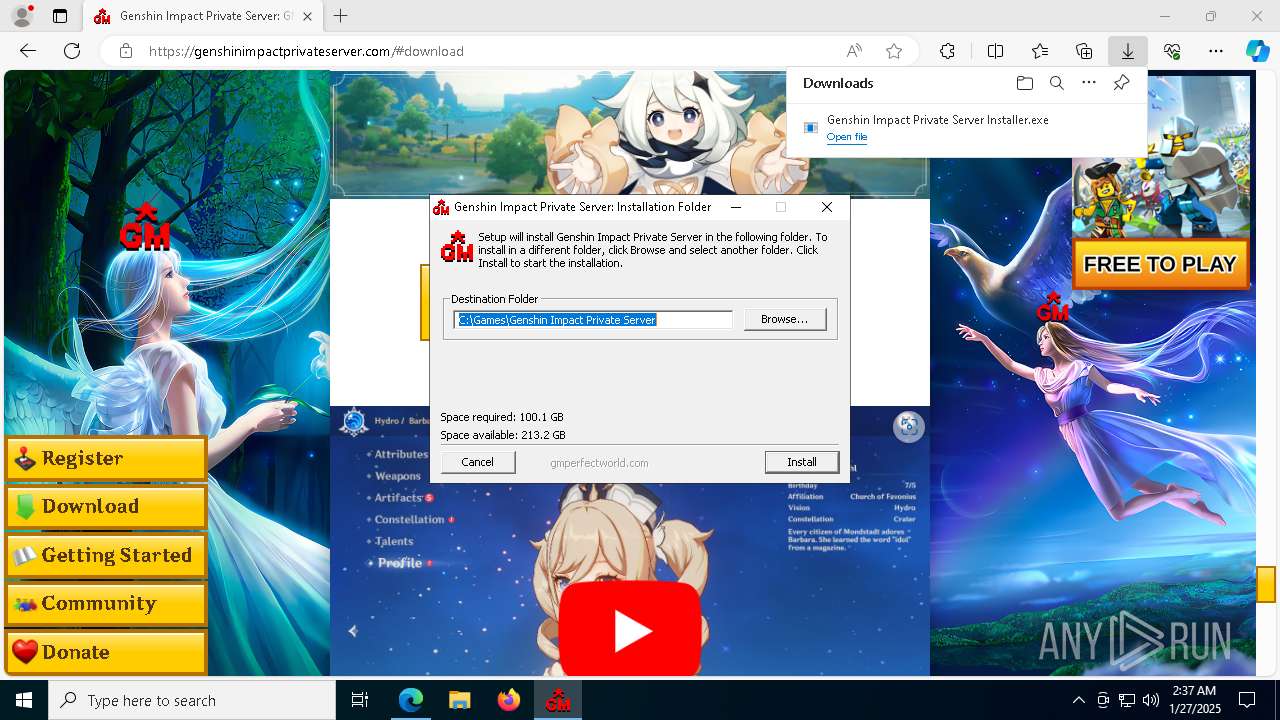This screenshot has width=1280, height=720.
Task: Pin the Downloads panel
Action: 1122,83
